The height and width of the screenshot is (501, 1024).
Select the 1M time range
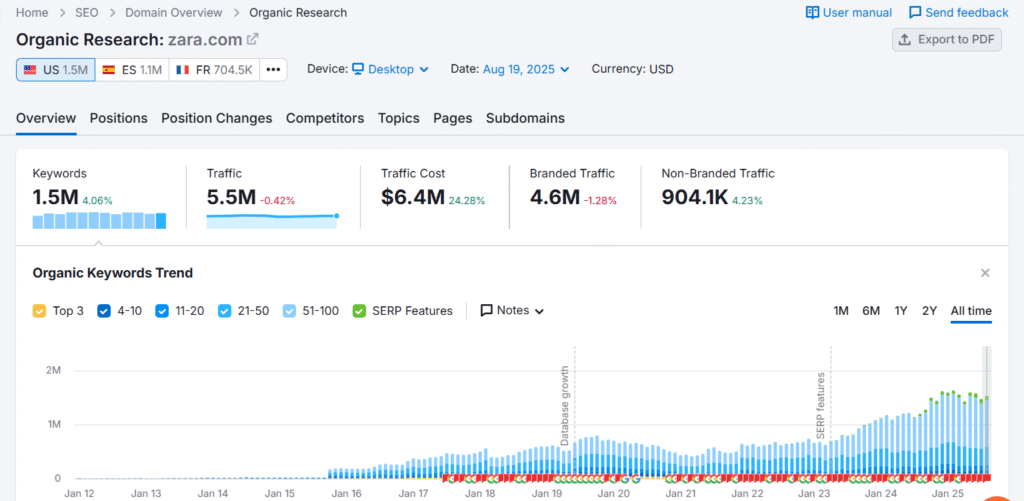click(841, 311)
